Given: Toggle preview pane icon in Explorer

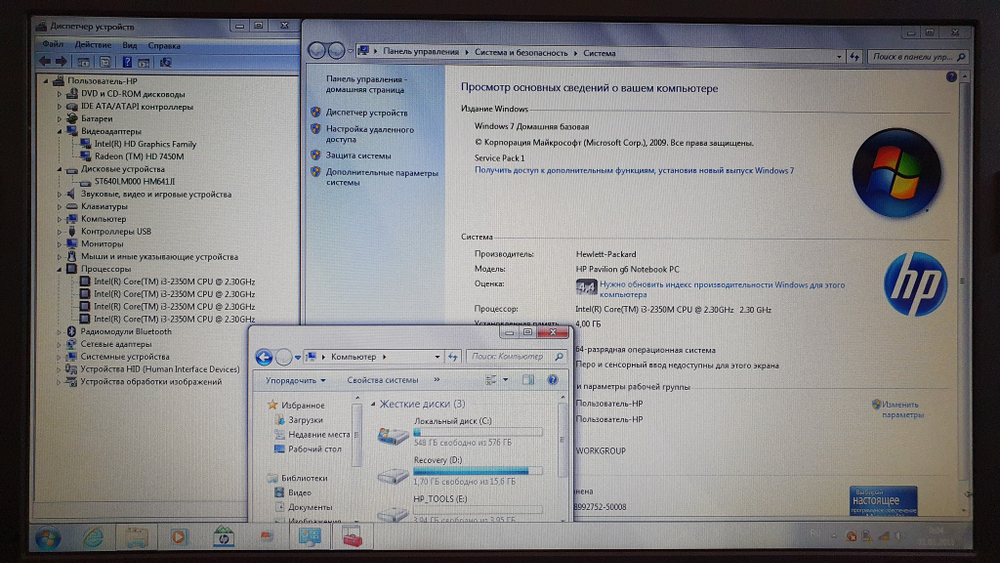Looking at the screenshot, I should (528, 380).
